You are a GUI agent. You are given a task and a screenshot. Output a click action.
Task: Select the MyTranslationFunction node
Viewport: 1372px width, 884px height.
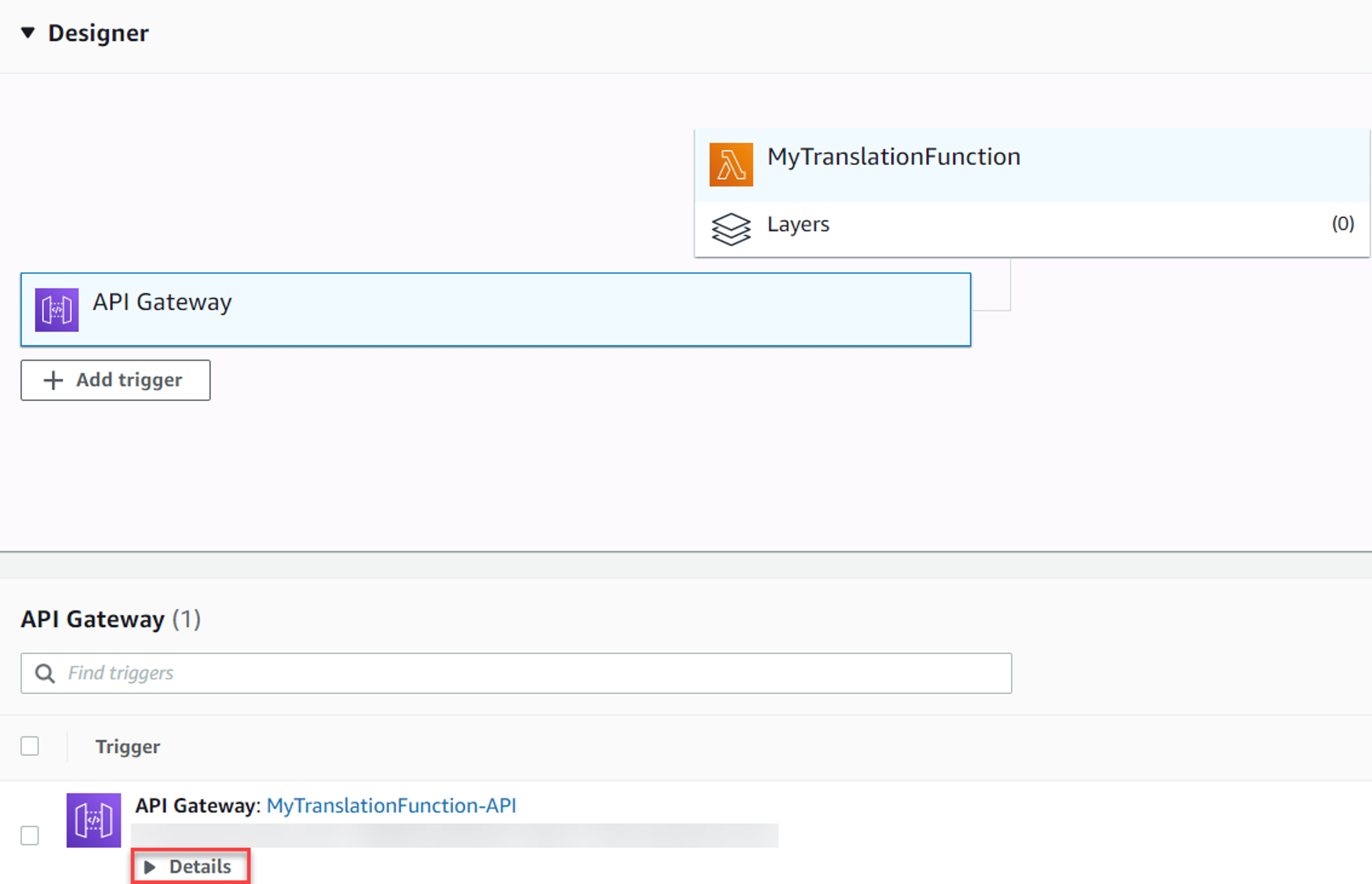tap(1032, 165)
